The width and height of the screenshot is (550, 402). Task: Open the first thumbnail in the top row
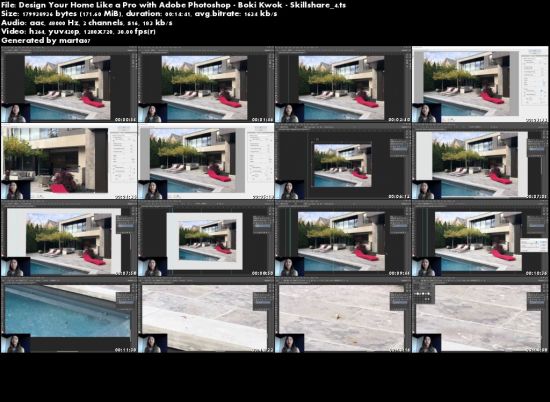point(69,84)
